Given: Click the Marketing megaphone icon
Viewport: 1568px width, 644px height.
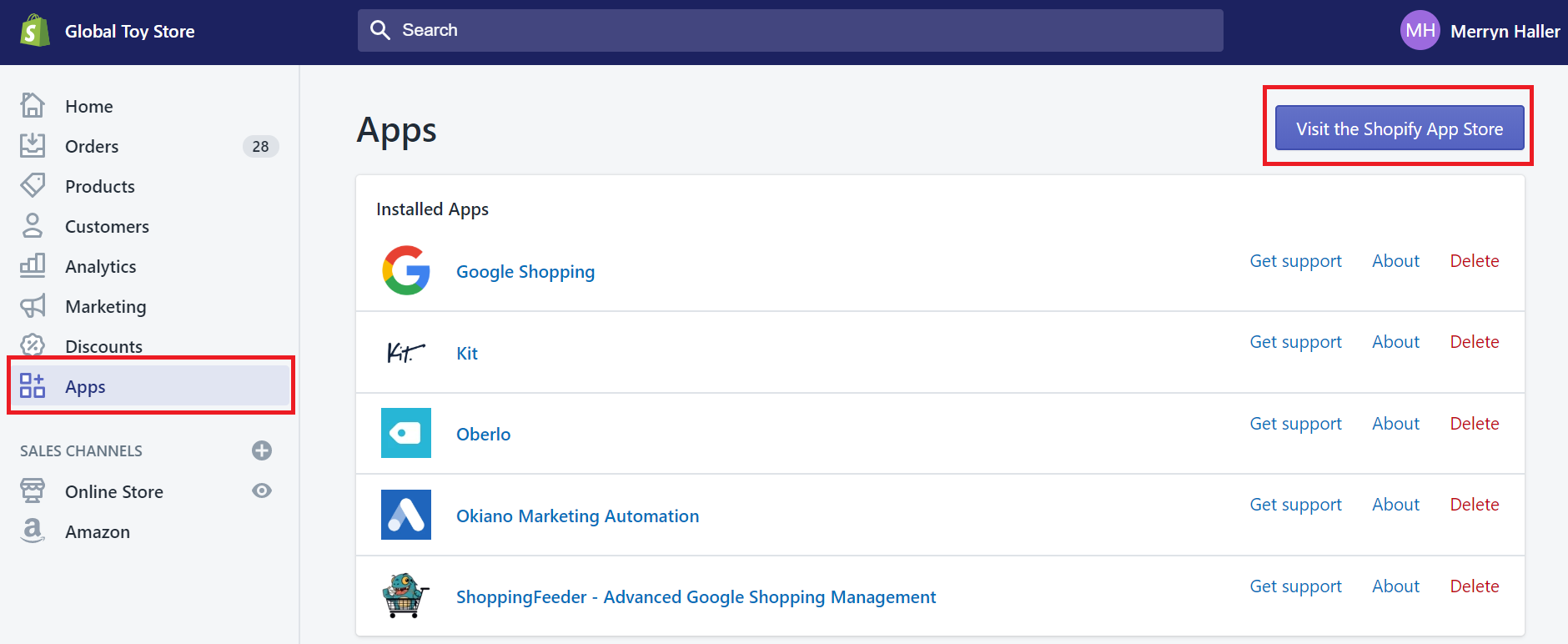Looking at the screenshot, I should click(33, 305).
